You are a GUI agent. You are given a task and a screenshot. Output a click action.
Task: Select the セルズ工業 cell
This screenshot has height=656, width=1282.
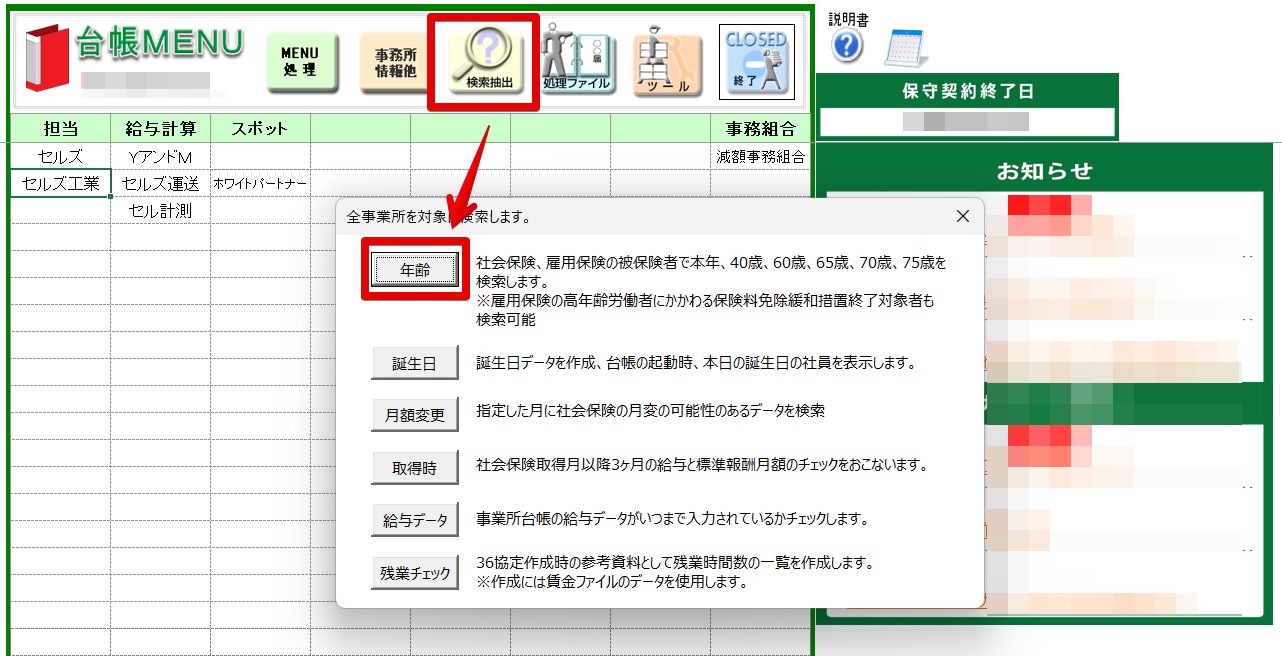coord(60,184)
